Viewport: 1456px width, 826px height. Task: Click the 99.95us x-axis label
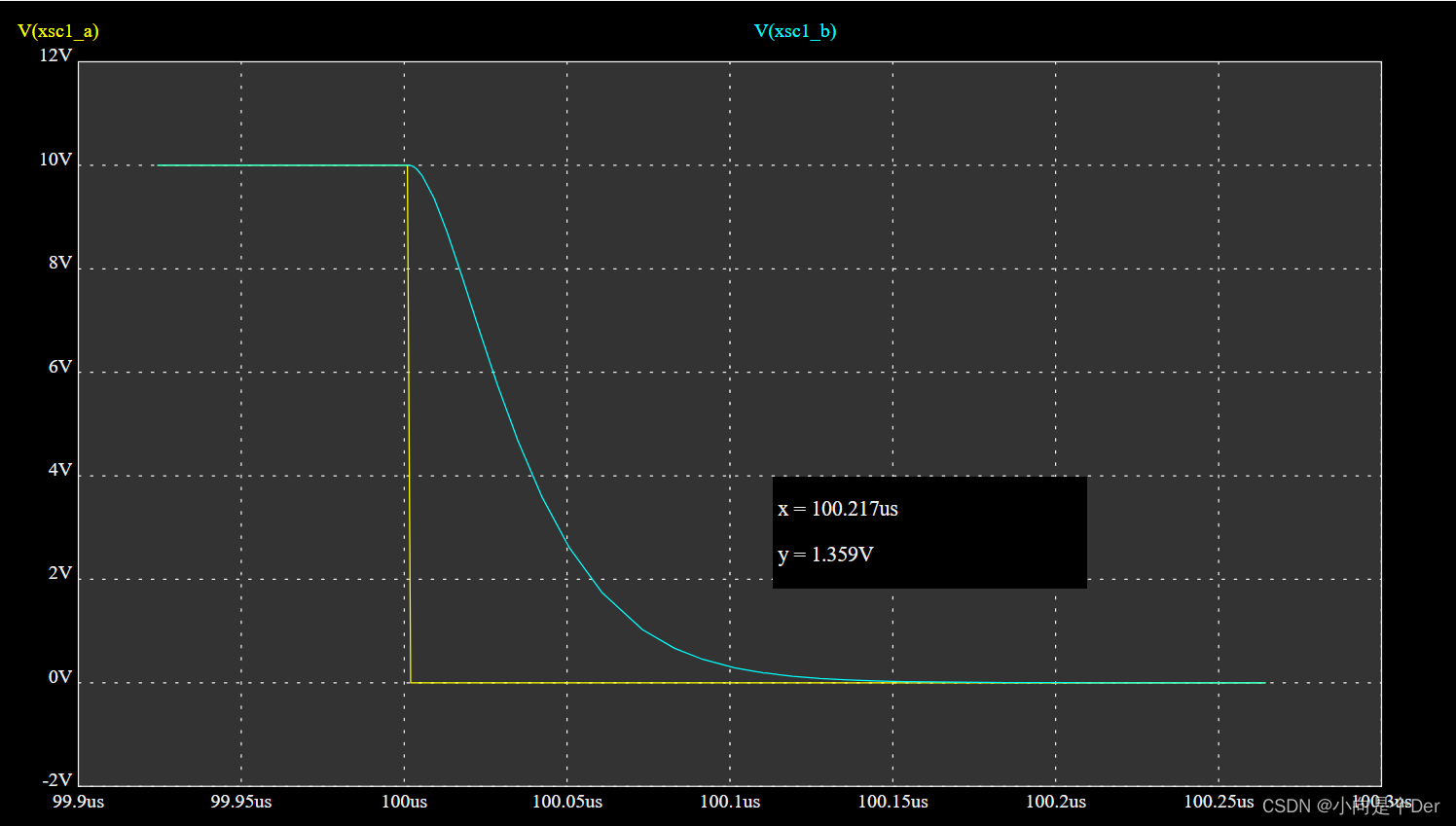click(241, 802)
